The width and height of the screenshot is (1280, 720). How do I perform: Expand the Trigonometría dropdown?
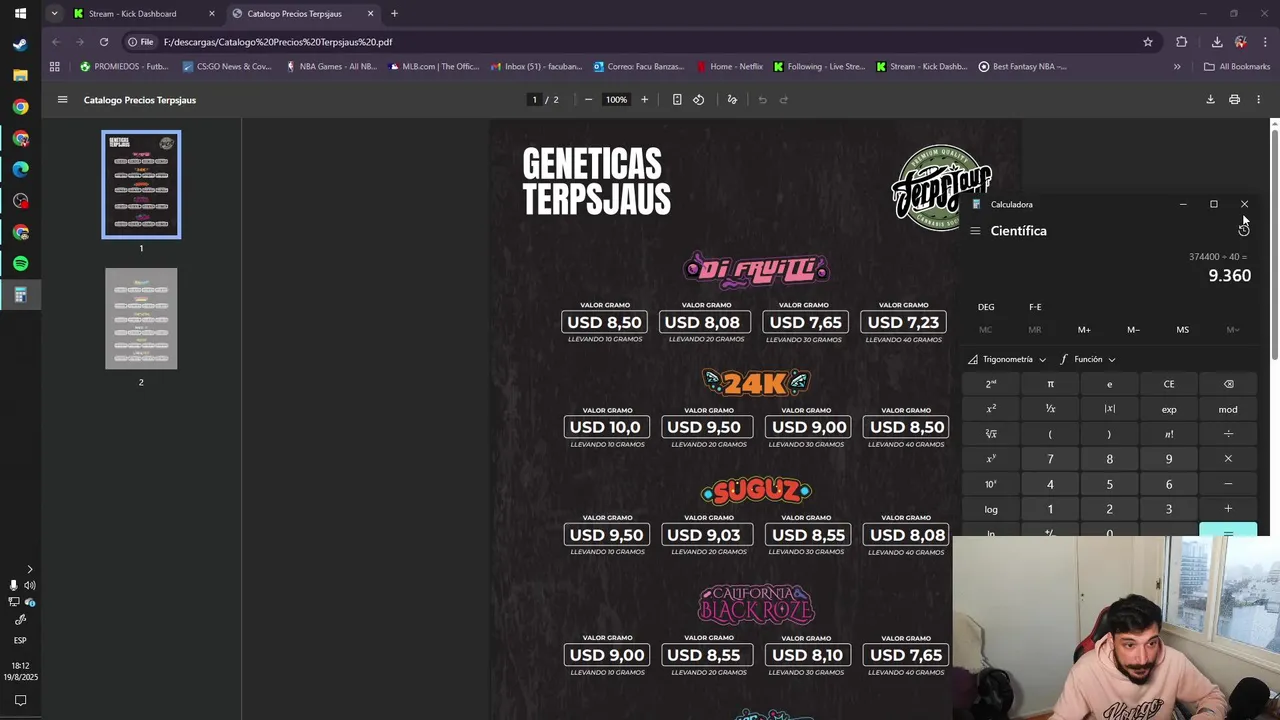pyautogui.click(x=1007, y=359)
